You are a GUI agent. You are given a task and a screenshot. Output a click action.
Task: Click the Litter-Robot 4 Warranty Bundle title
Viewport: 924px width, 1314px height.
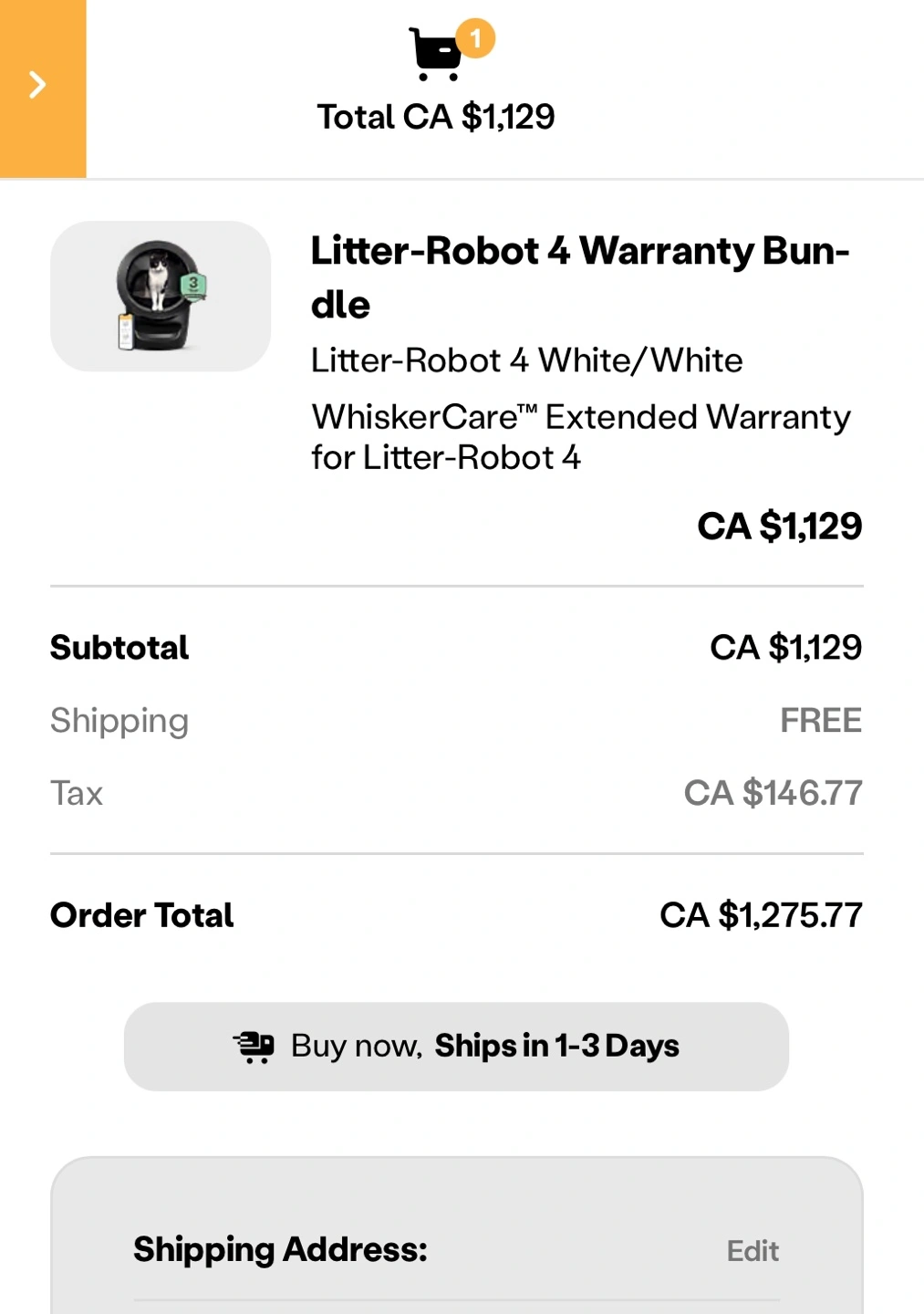click(x=580, y=276)
